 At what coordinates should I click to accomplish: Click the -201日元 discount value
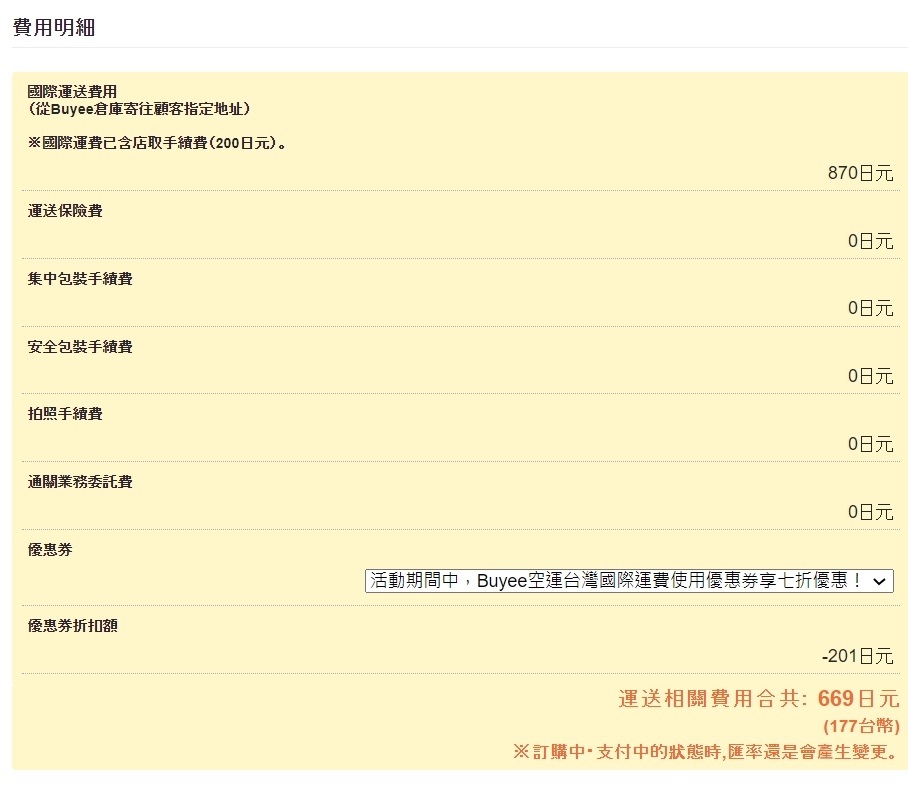858,656
